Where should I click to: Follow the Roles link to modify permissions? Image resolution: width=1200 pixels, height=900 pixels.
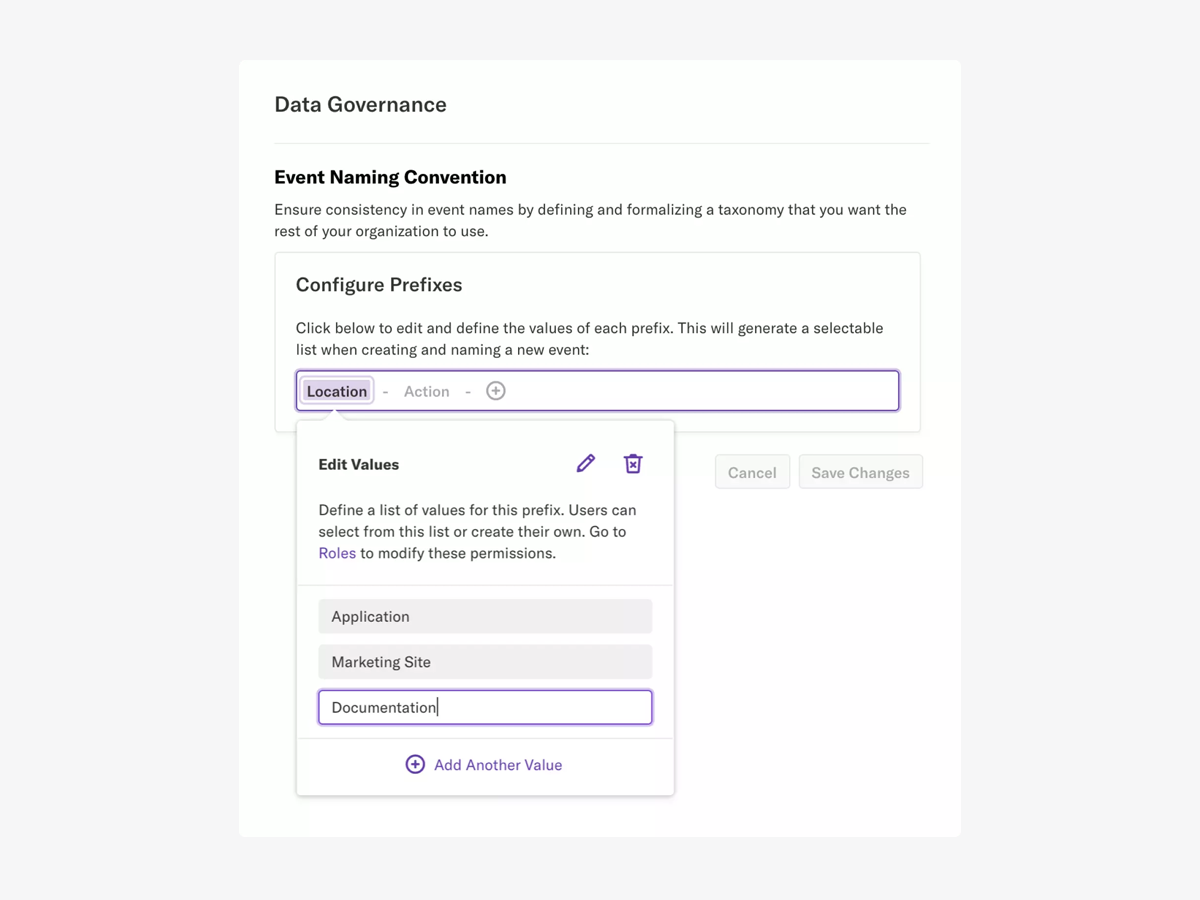coord(337,552)
